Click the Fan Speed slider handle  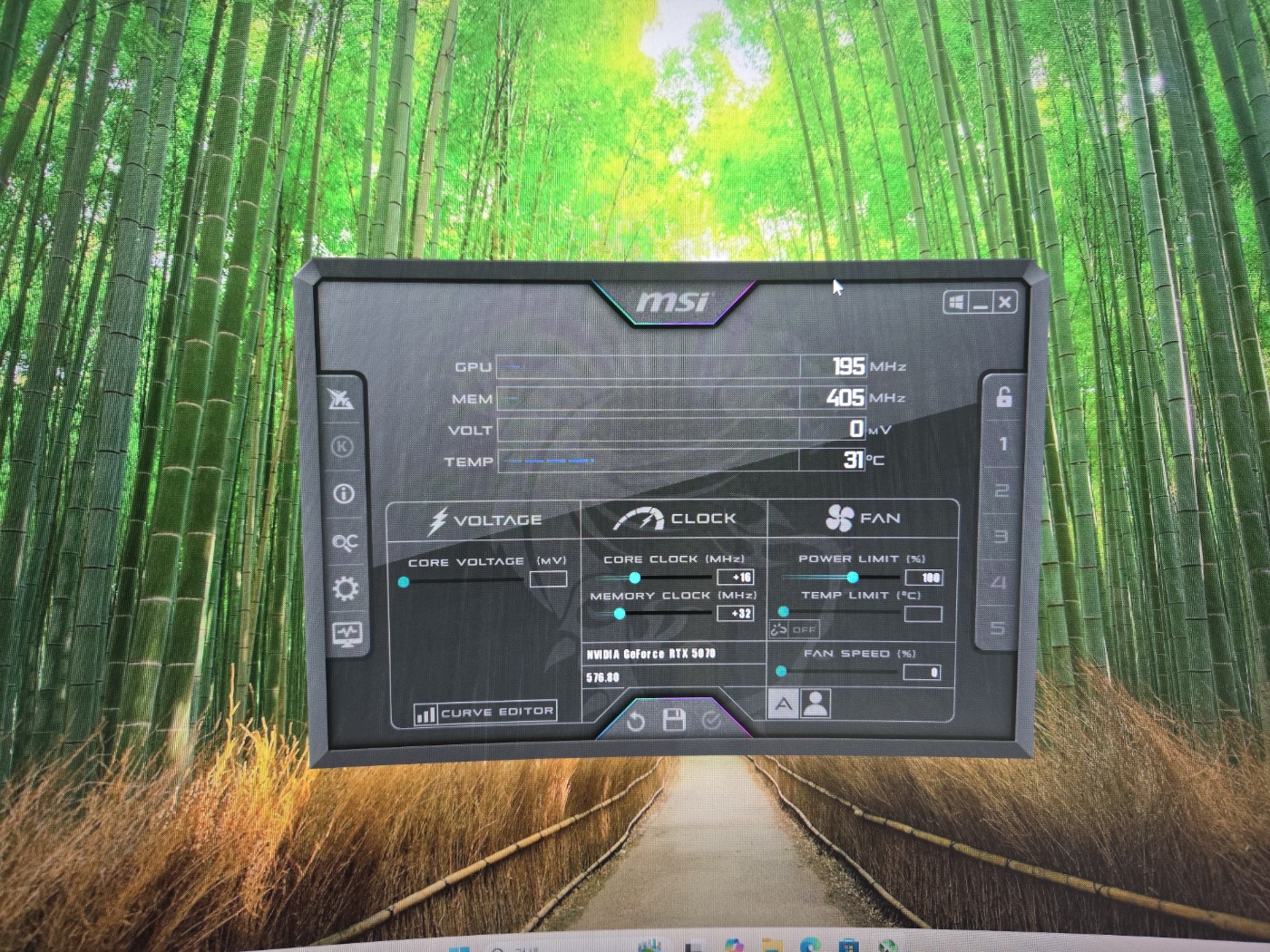(781, 672)
